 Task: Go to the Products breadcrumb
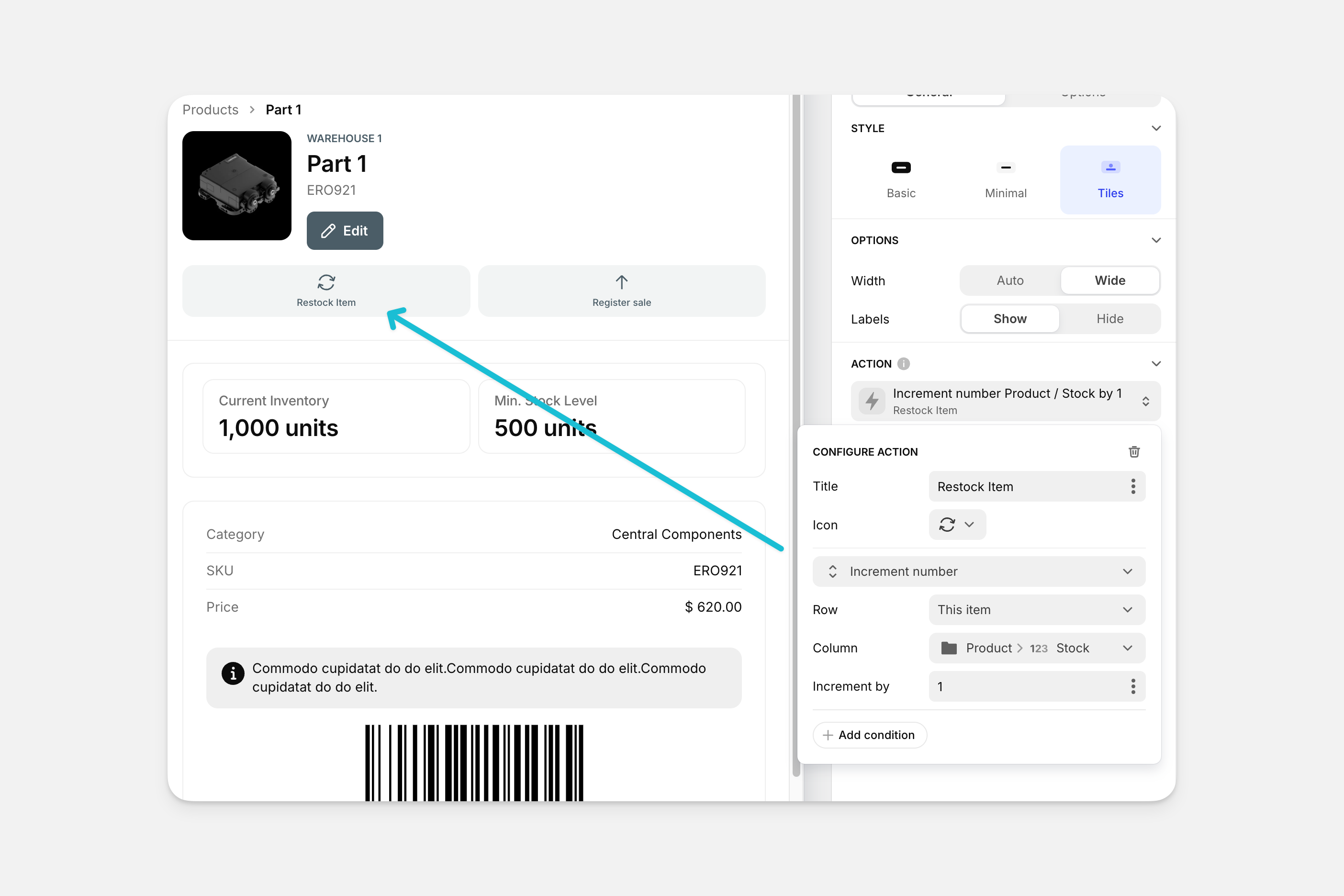(x=210, y=110)
